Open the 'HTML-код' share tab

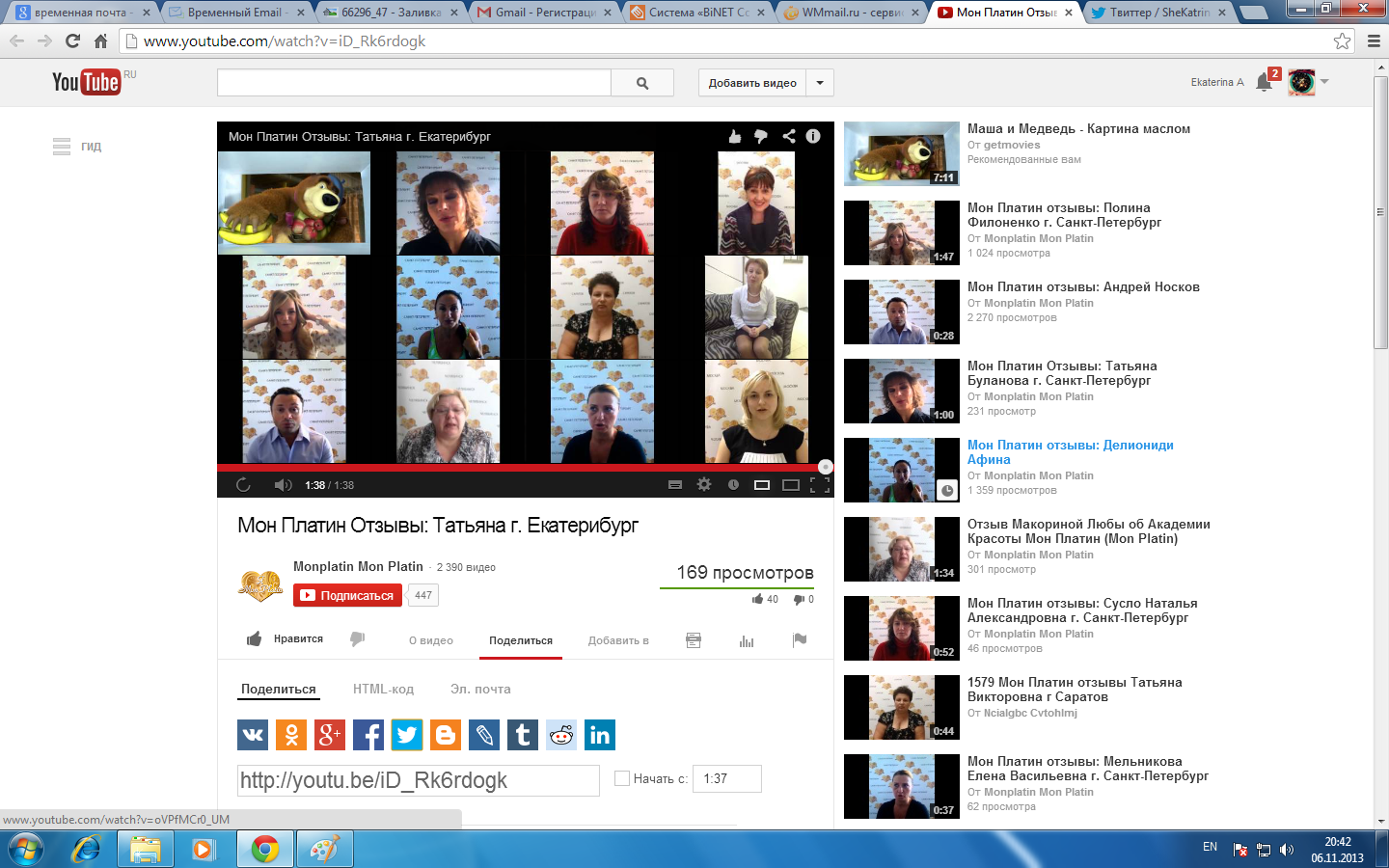(x=383, y=689)
